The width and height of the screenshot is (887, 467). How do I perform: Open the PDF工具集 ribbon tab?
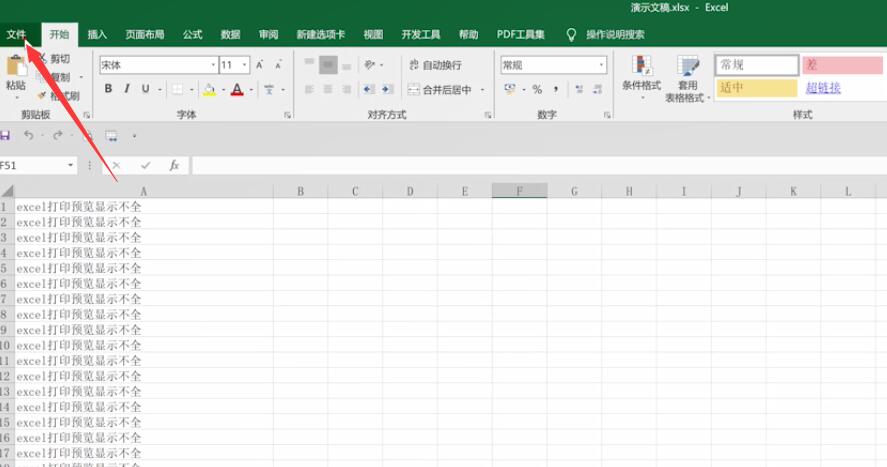coord(520,34)
